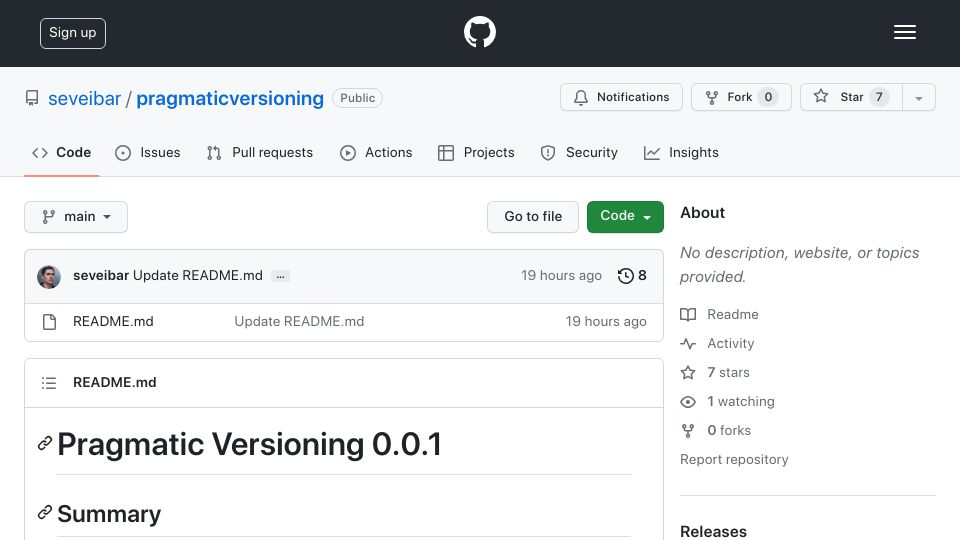This screenshot has height=540, width=960.
Task: Click seveibar's avatar in commit row
Action: point(49,277)
